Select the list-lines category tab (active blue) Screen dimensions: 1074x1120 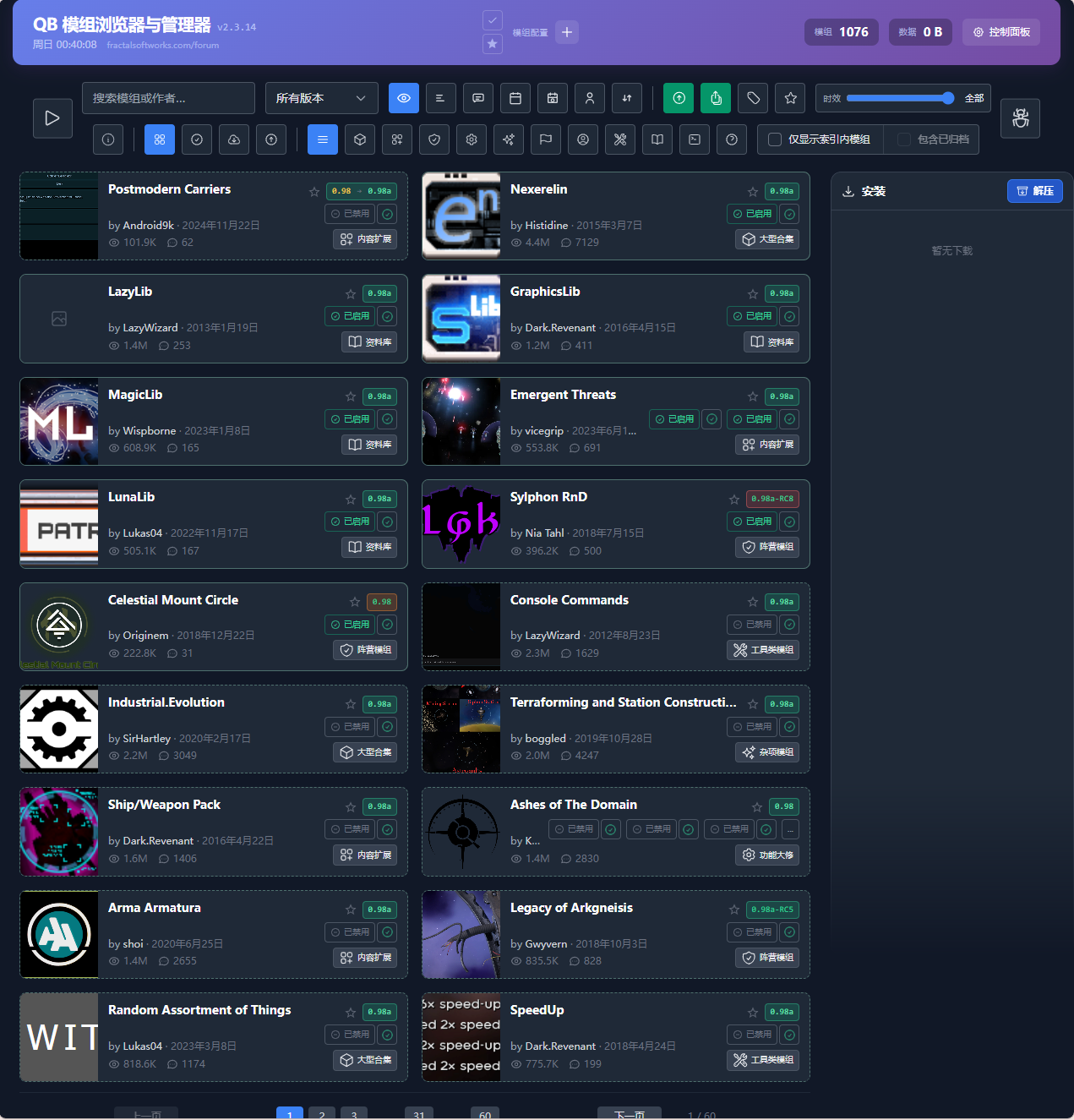[x=323, y=139]
